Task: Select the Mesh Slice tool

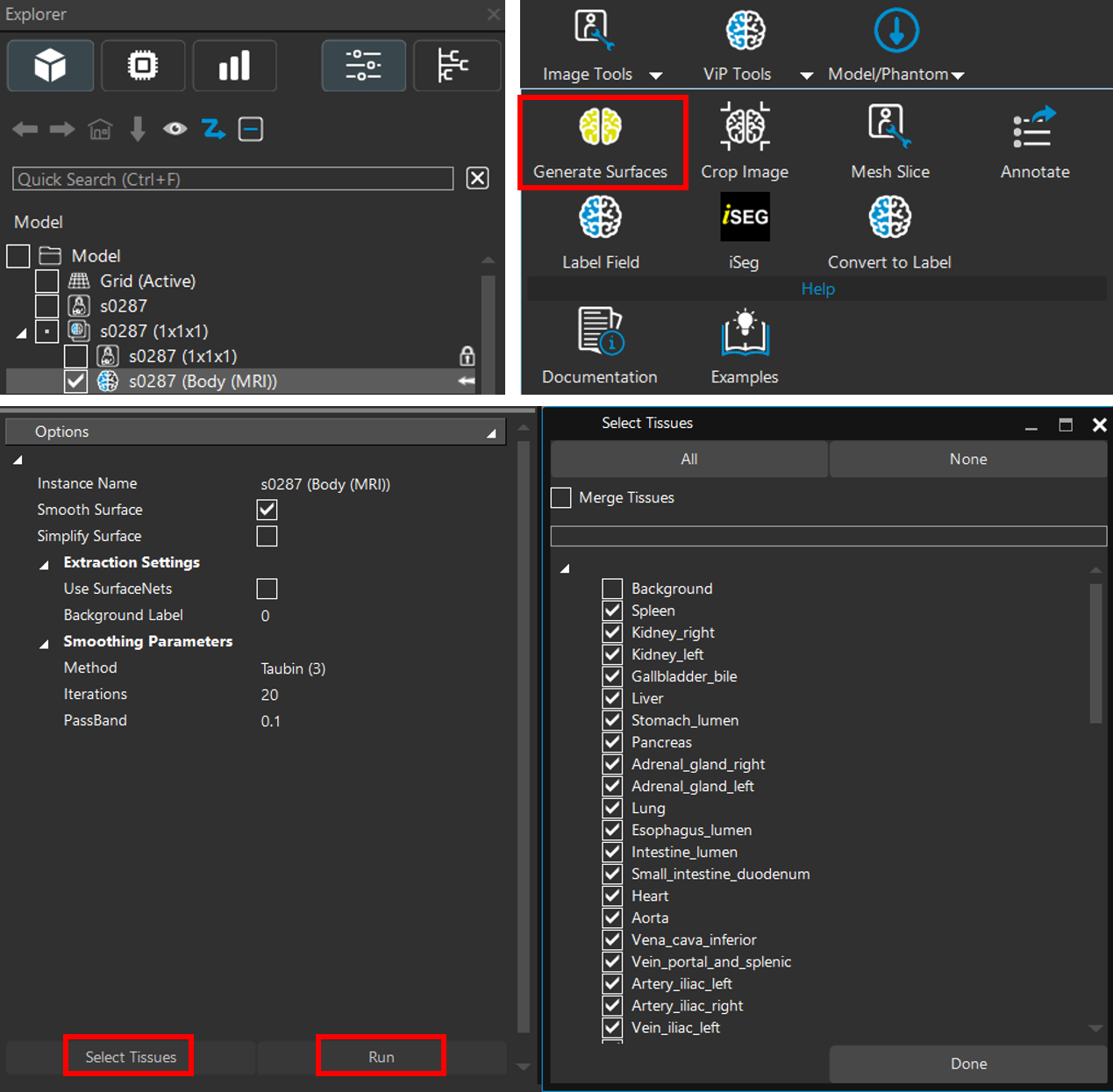Action: [x=889, y=127]
